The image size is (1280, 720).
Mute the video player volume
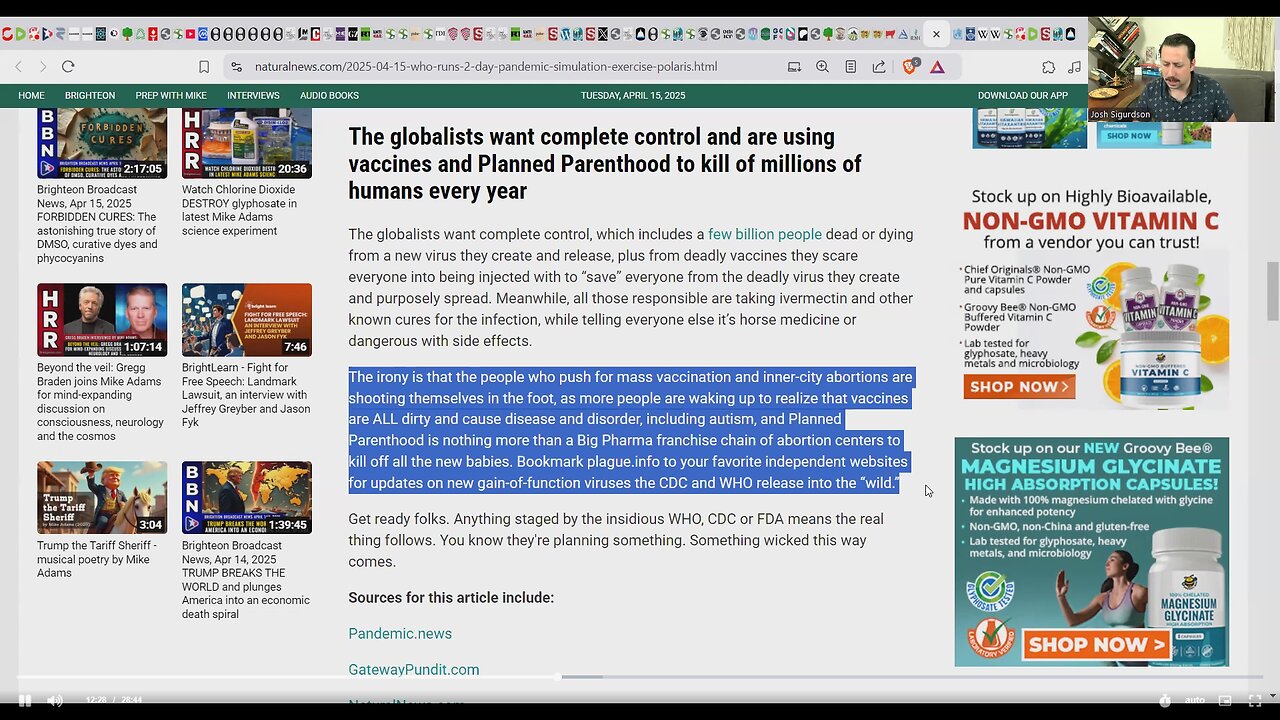[x=55, y=701]
